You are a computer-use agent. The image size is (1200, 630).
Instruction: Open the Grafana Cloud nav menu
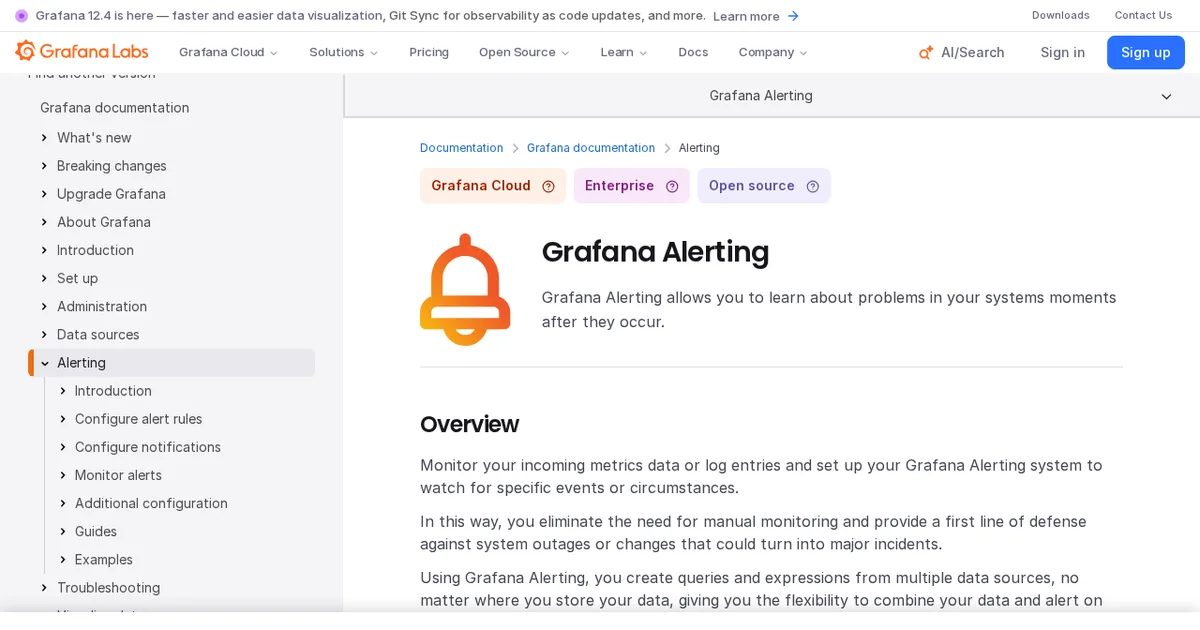[x=228, y=52]
